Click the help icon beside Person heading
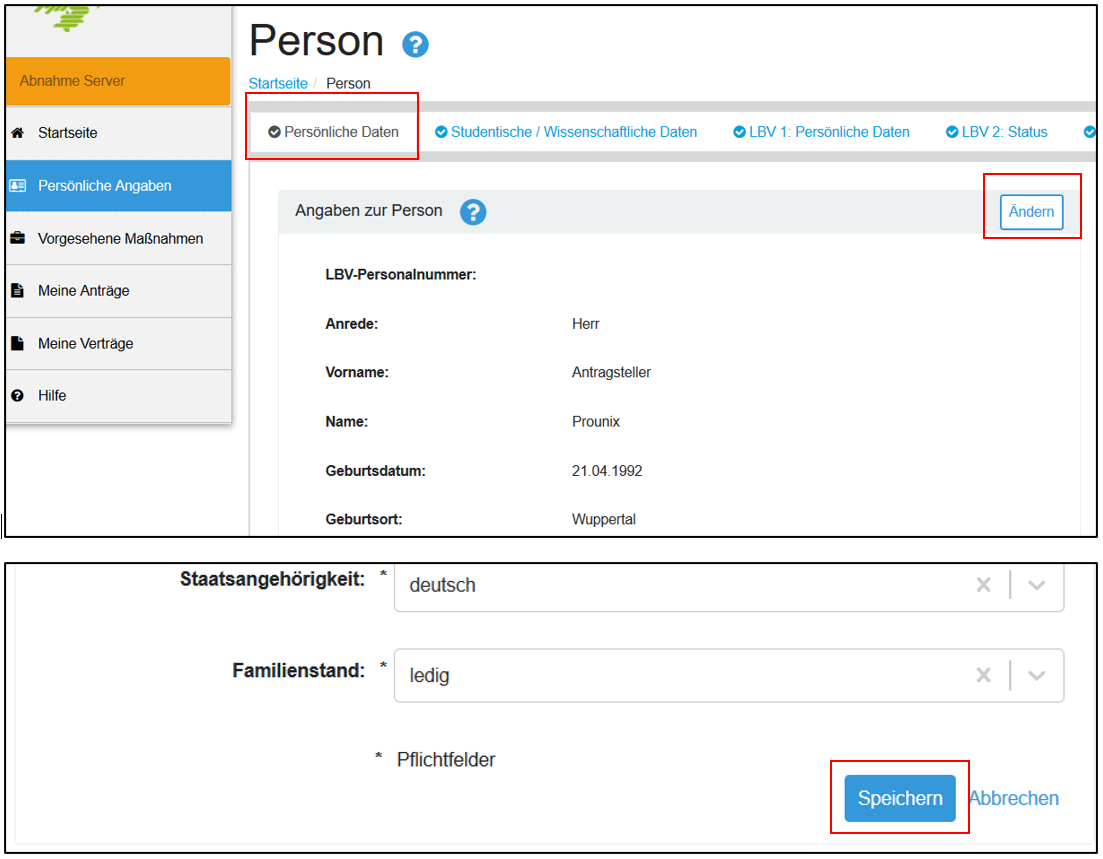Image resolution: width=1103 pixels, height=859 pixels. [x=415, y=45]
